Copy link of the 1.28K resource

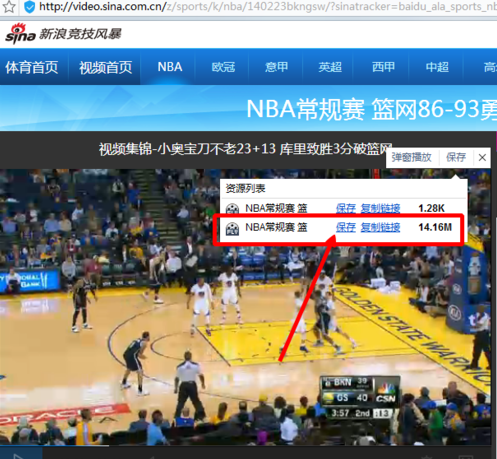pos(380,208)
